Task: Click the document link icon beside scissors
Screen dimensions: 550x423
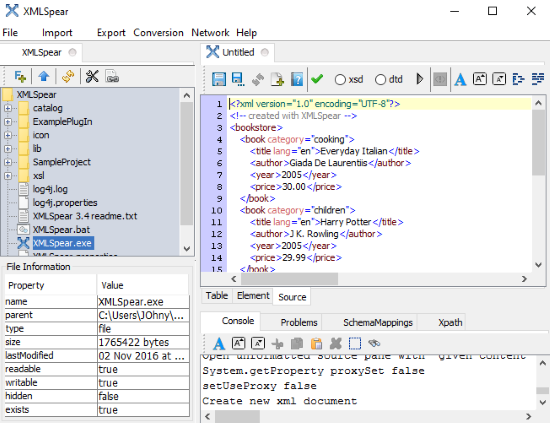Action: [112, 76]
